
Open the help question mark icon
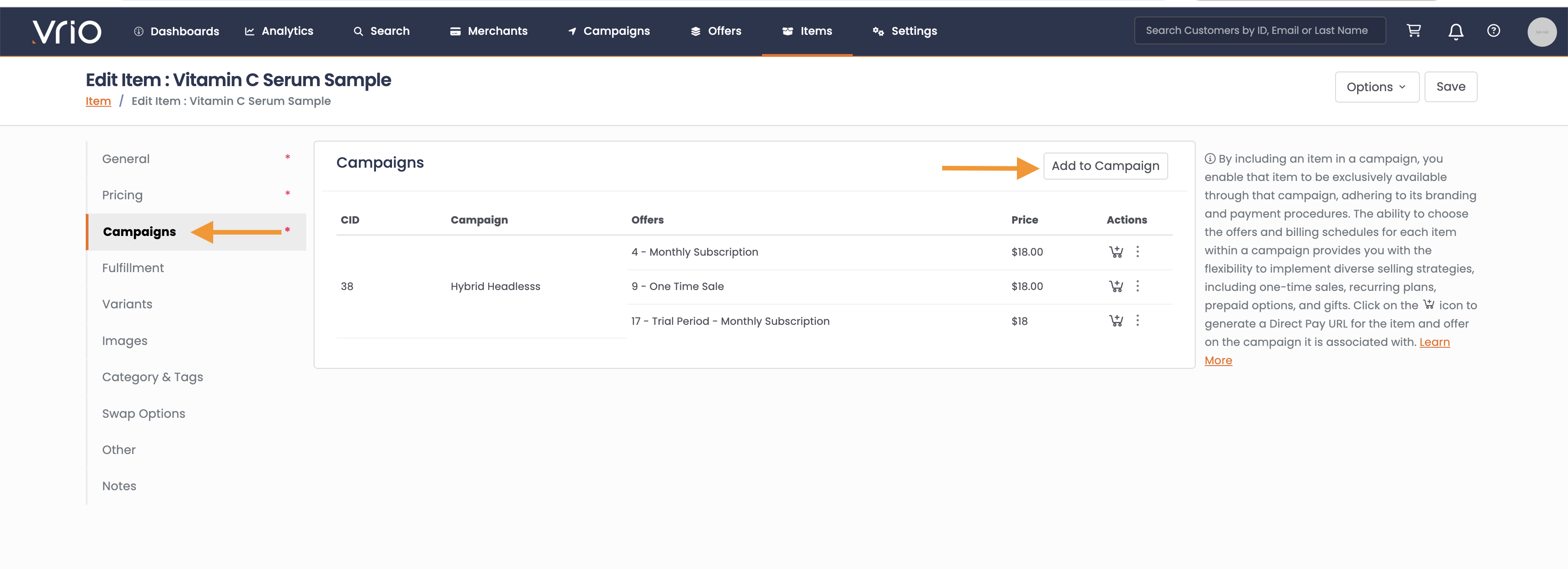click(1493, 30)
